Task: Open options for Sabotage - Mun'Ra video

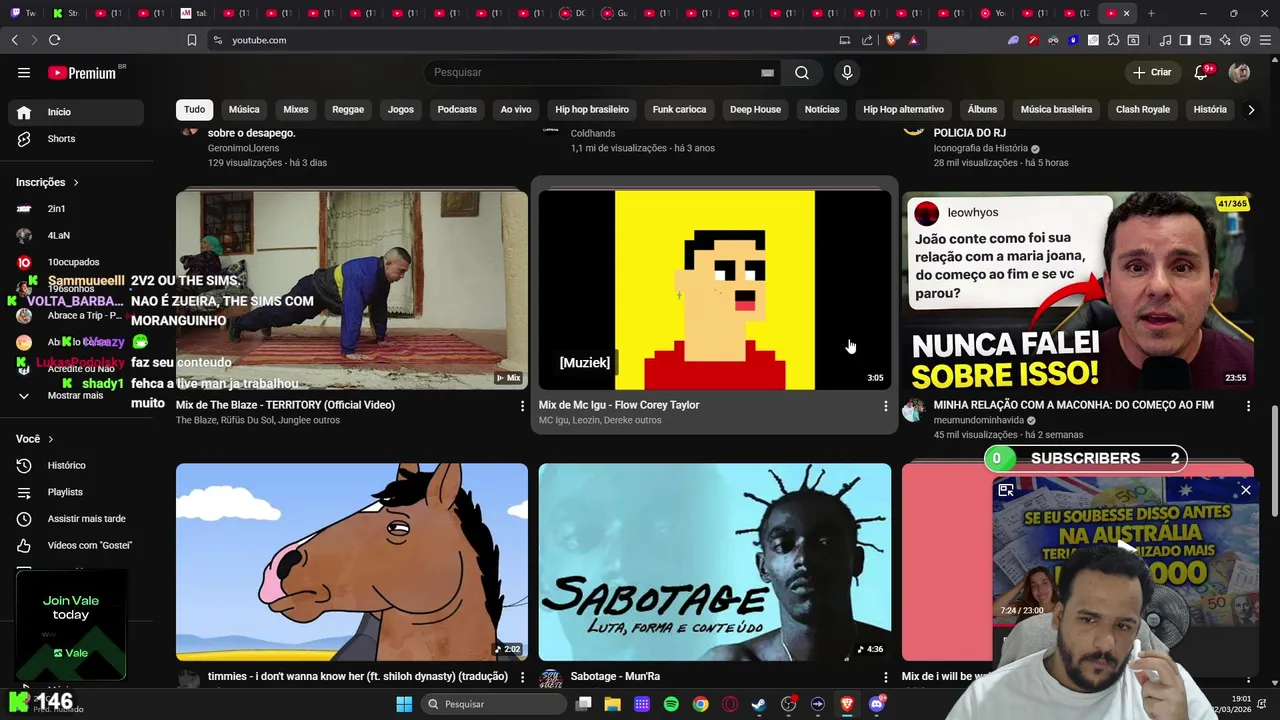Action: click(x=885, y=678)
